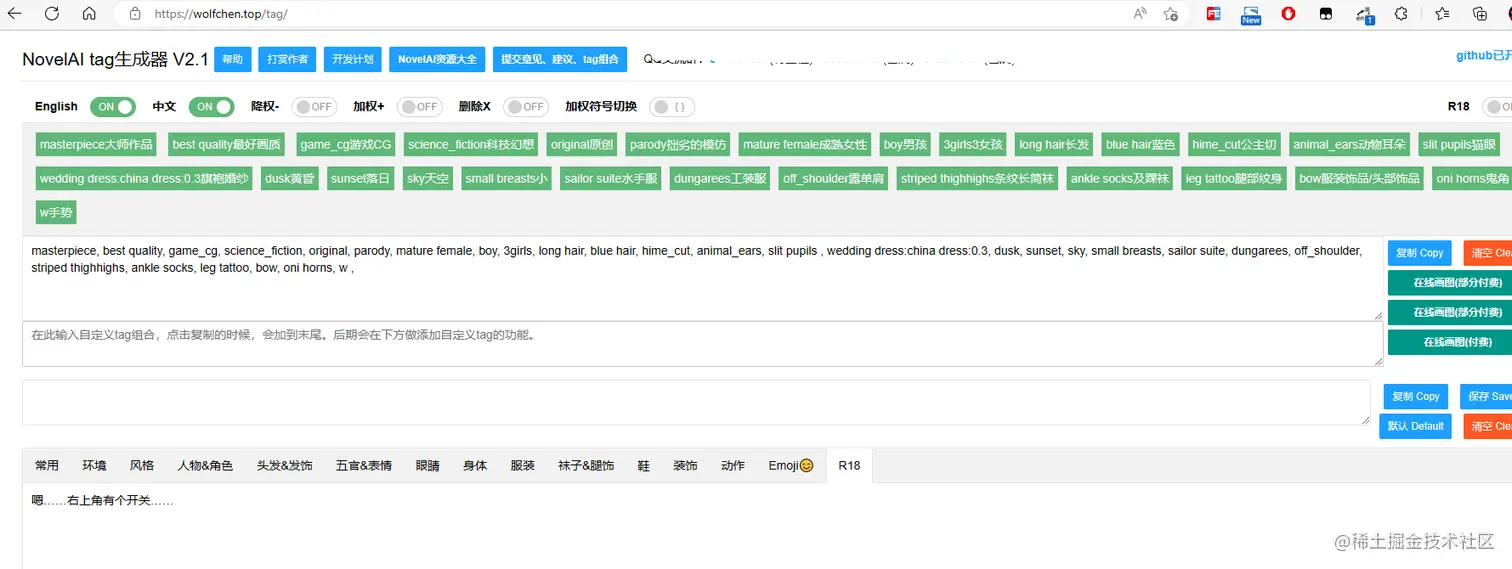Image resolution: width=1512 pixels, height=569 pixels.
Task: Click the blue 帮助 button
Action: [x=232, y=59]
